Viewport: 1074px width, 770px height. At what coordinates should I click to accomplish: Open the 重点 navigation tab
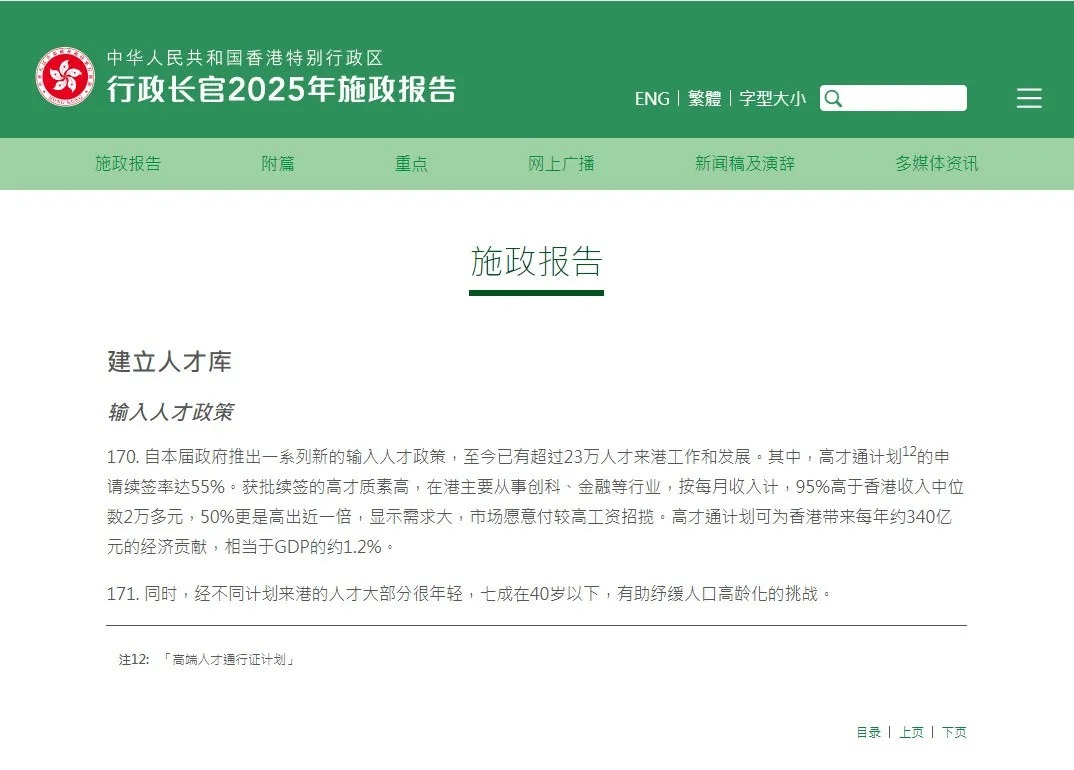click(x=411, y=164)
